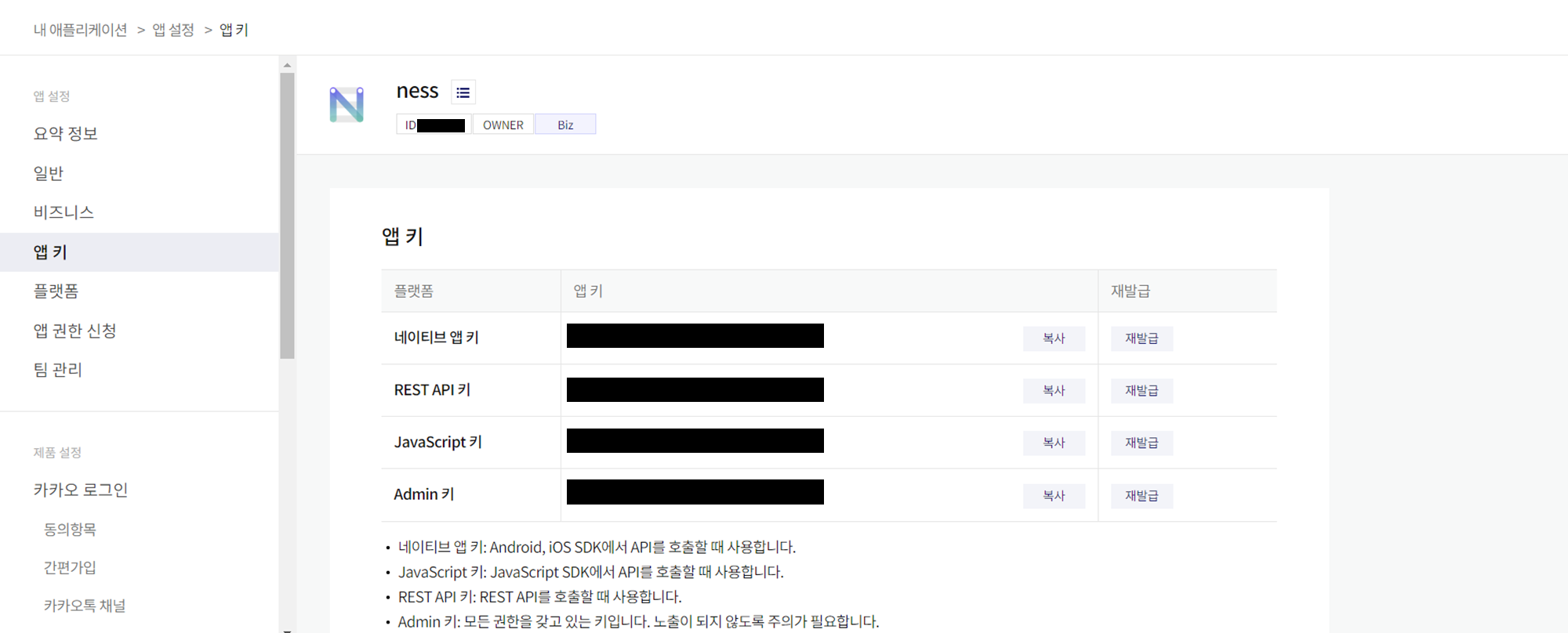
Task: Click the JavaScript 키 row label
Action: [437, 442]
